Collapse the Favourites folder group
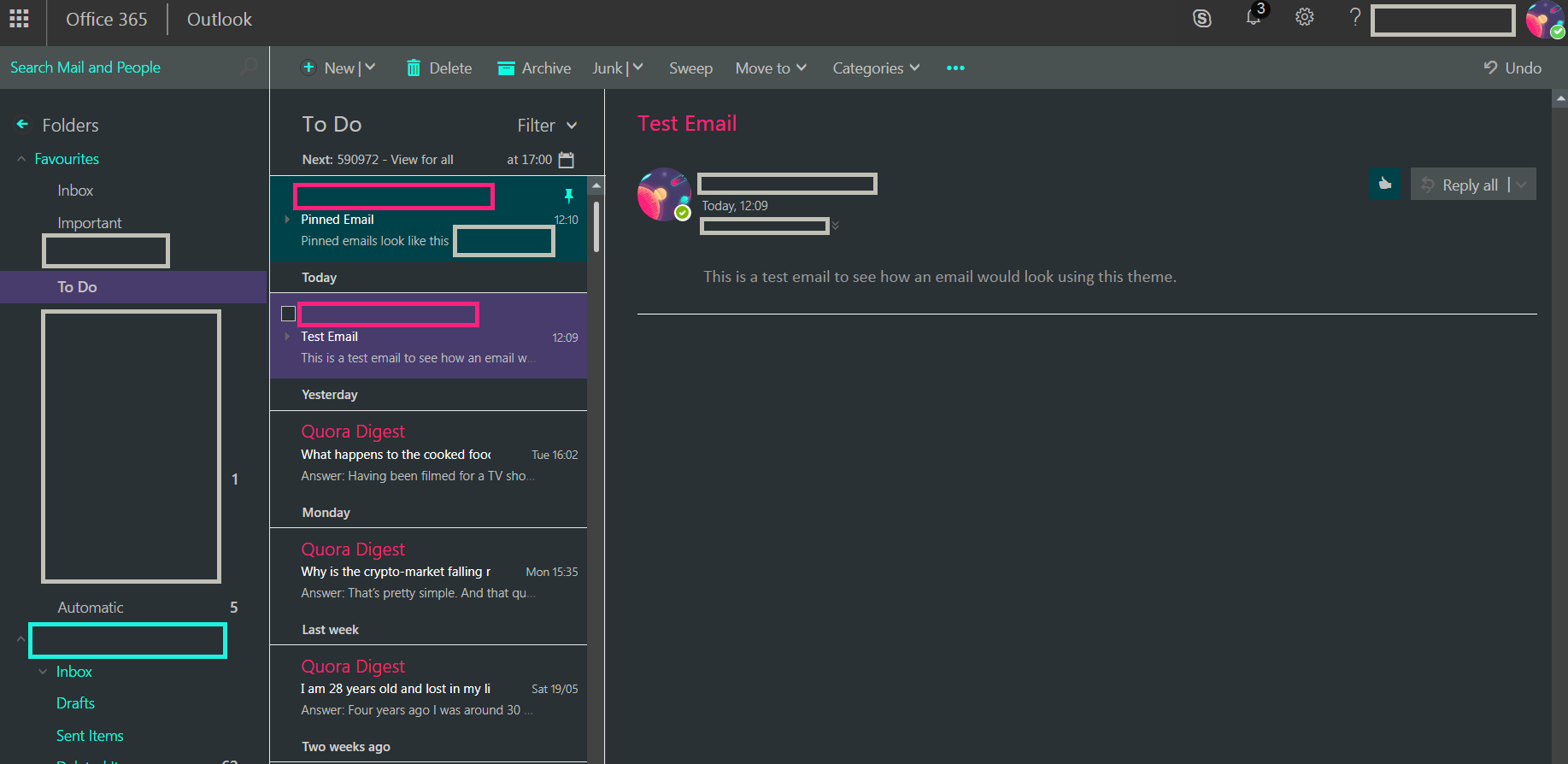The width and height of the screenshot is (1568, 764). (21, 159)
